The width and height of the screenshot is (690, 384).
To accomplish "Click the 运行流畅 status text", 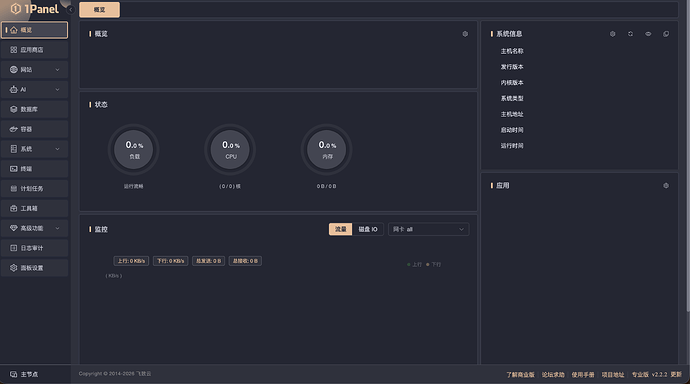I will 133,187.
